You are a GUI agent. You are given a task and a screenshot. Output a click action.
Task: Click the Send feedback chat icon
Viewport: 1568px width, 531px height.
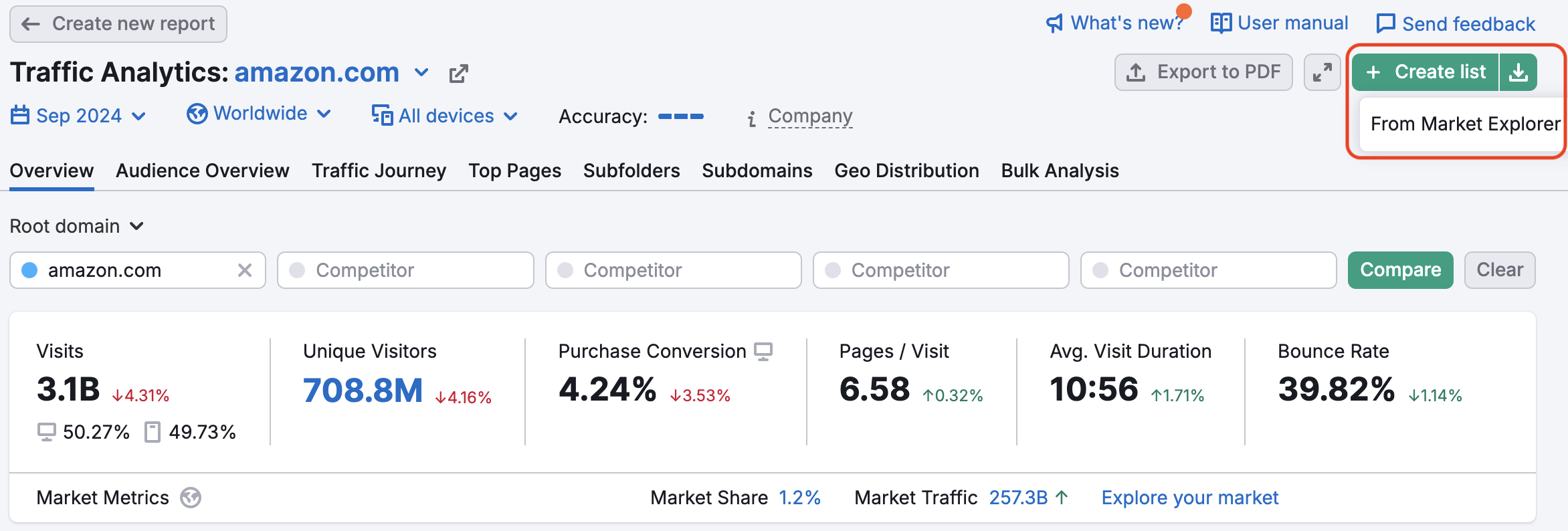click(x=1385, y=24)
